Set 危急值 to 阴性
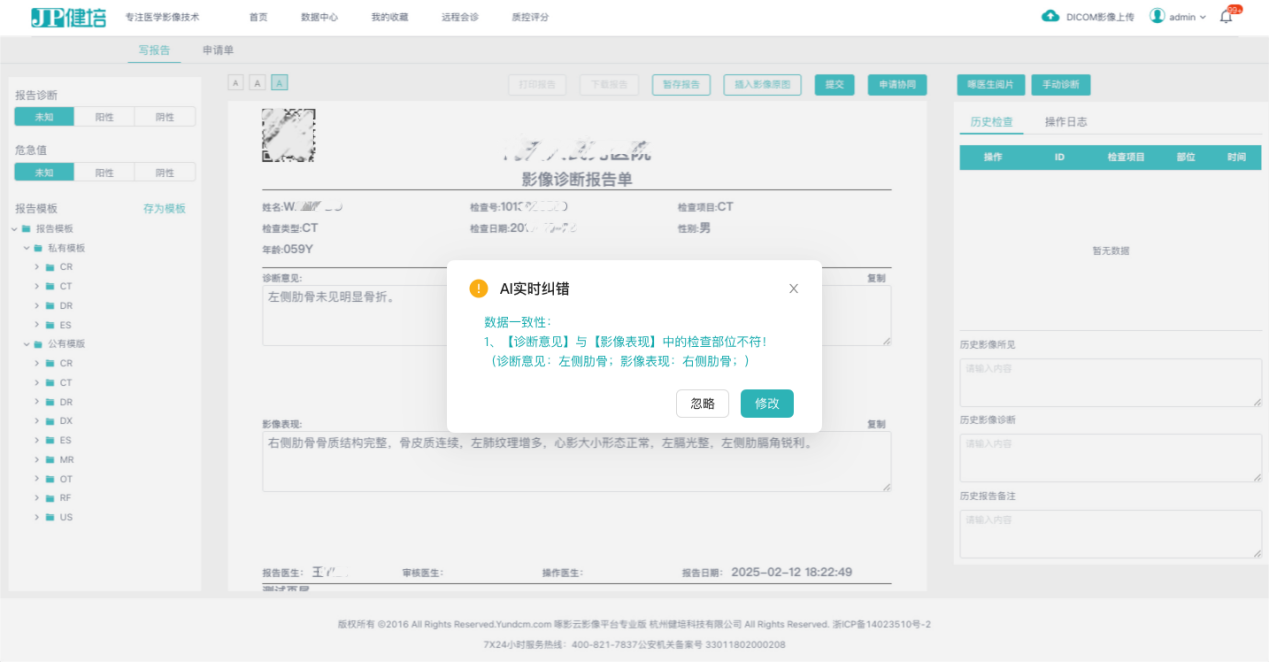 165,172
